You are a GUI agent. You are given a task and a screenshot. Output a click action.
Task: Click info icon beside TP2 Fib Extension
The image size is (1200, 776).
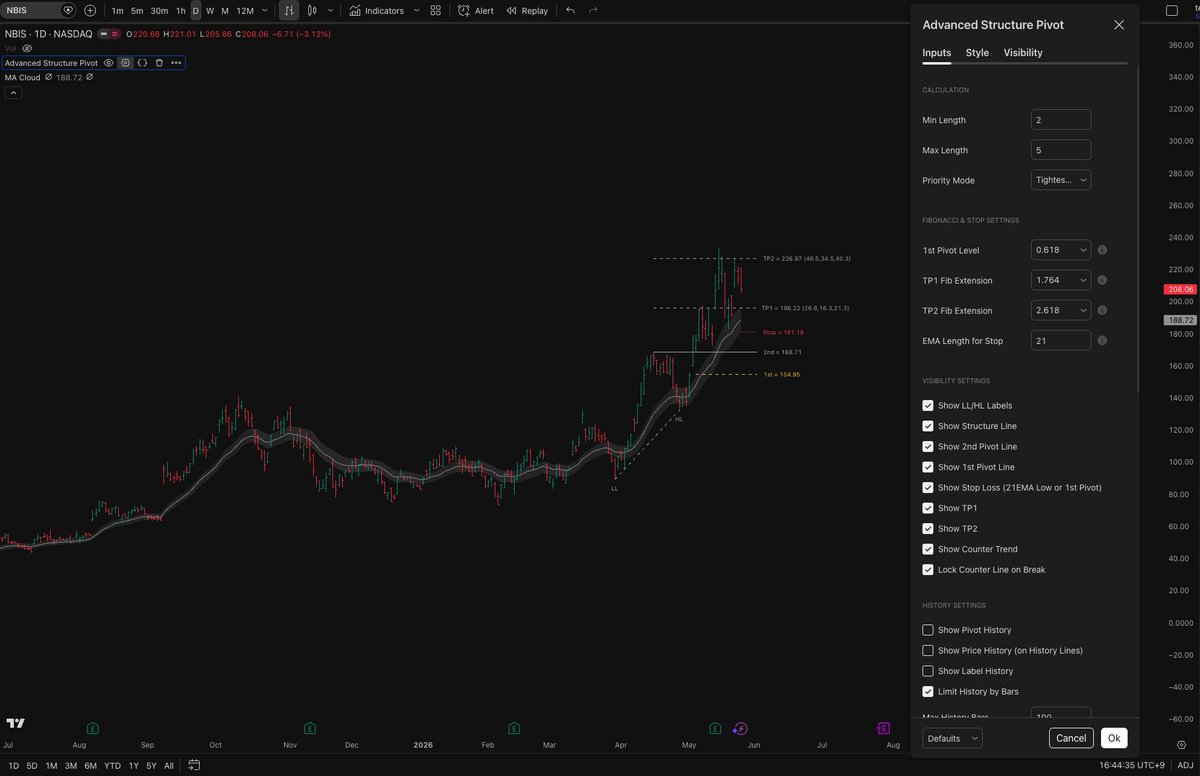tap(1101, 311)
